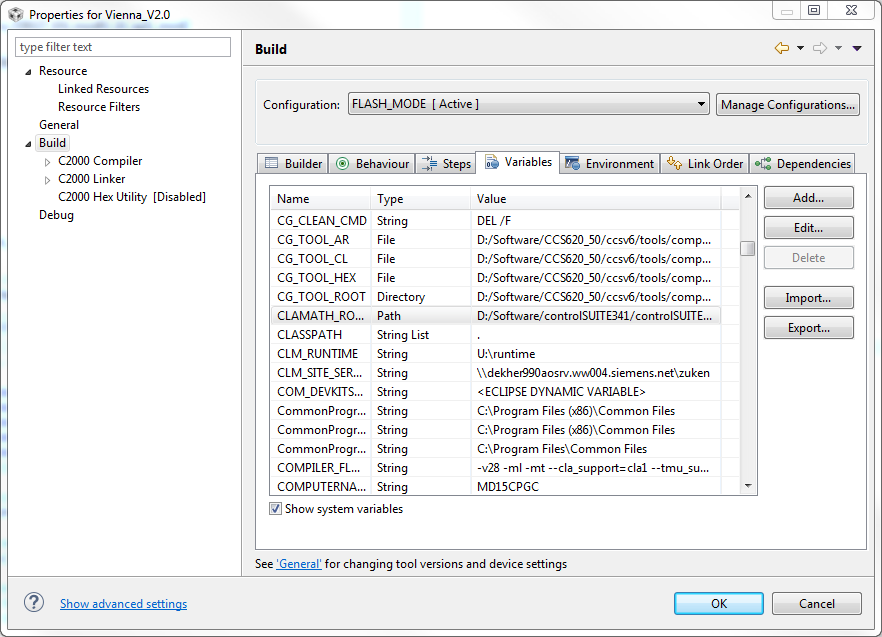Select the CLM_SITE_SER... variable row

pyautogui.click(x=496, y=373)
